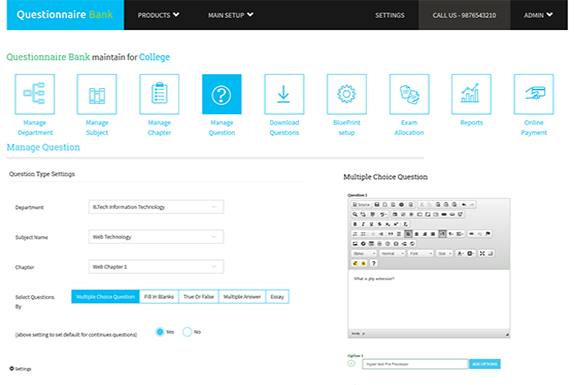Image resolution: width=574 pixels, height=385 pixels.
Task: Click the Background Color icon
Action: tap(471, 253)
